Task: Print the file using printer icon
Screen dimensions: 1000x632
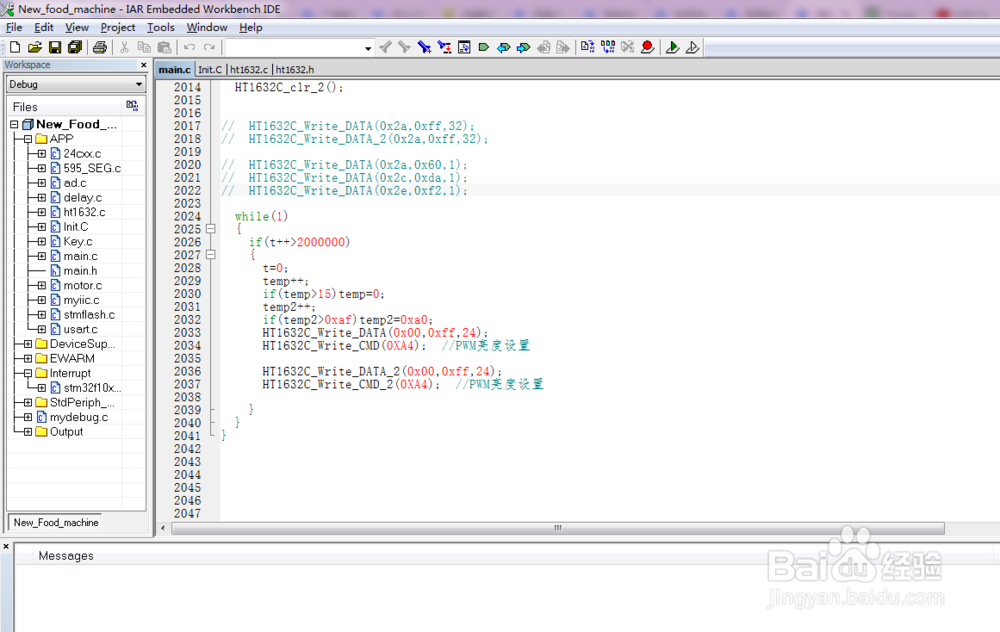Action: coord(99,47)
